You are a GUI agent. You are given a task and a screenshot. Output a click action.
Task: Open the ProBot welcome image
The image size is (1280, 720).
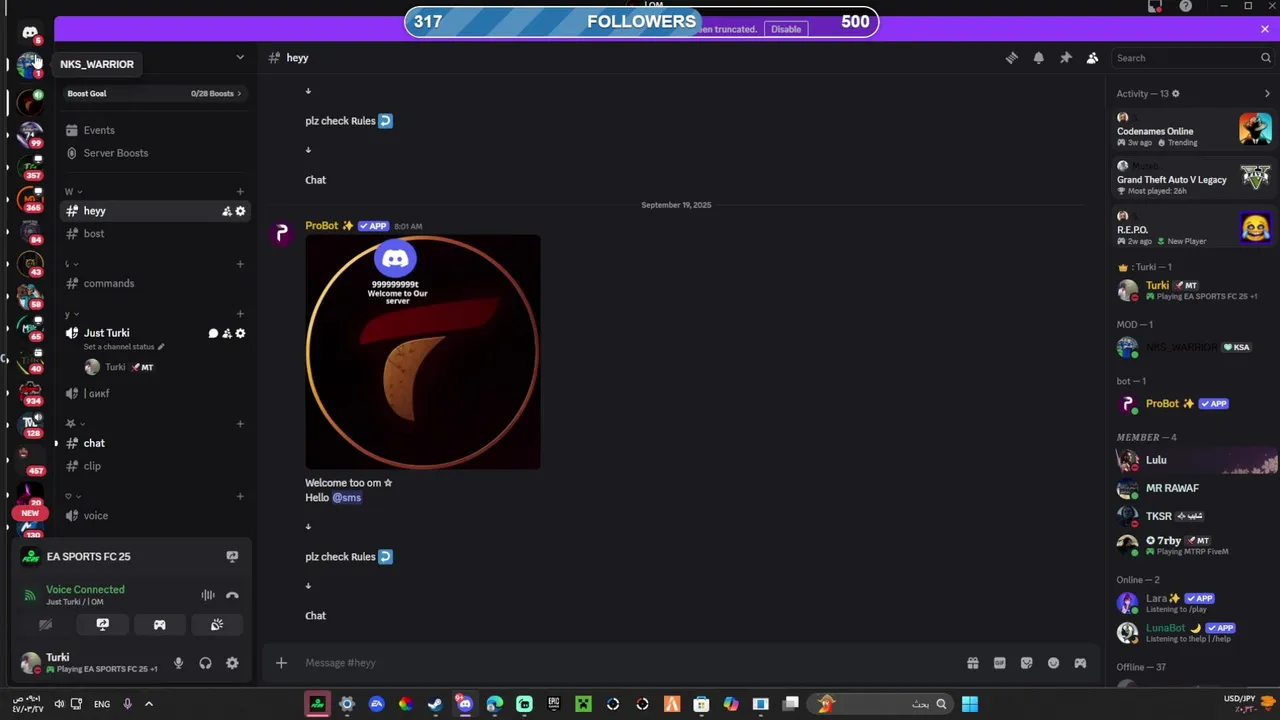(x=423, y=352)
